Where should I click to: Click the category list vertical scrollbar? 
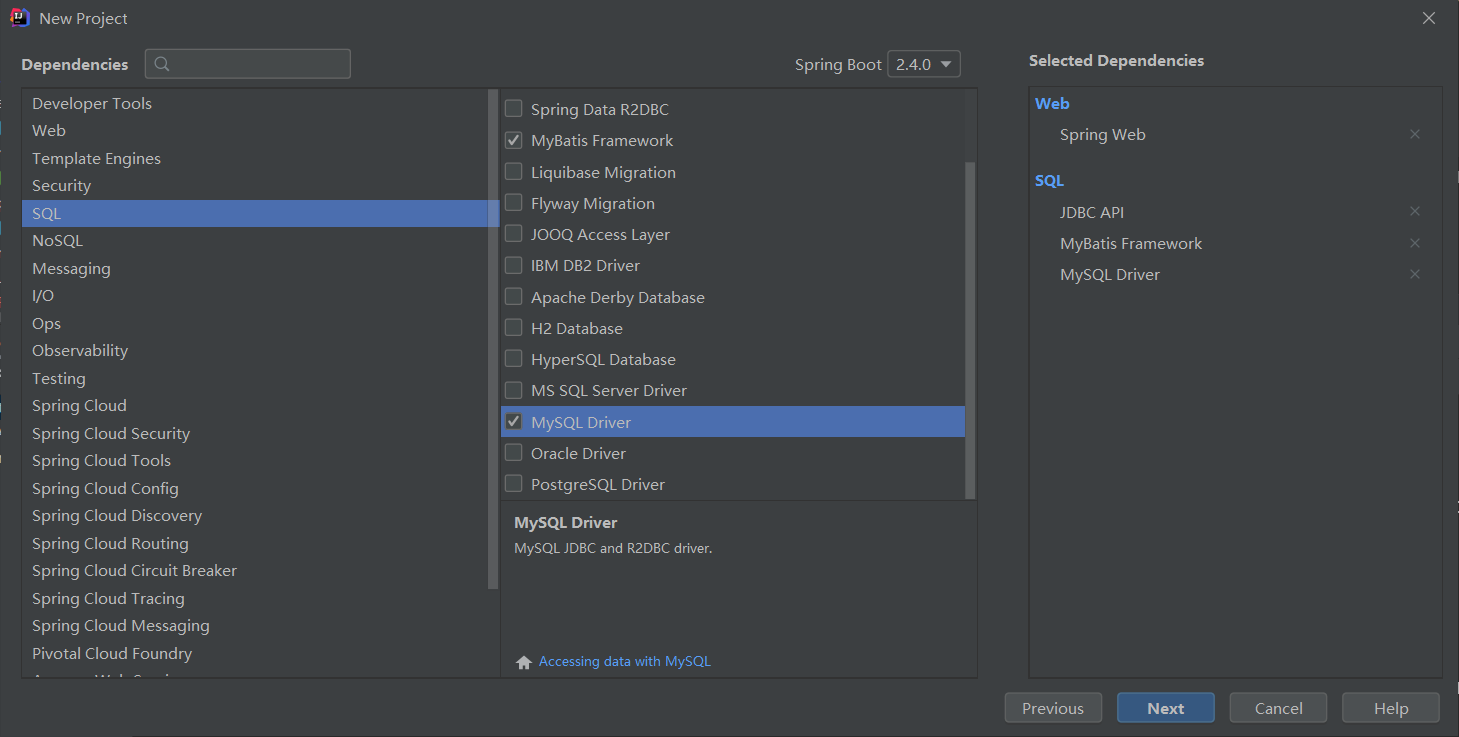tap(493, 339)
